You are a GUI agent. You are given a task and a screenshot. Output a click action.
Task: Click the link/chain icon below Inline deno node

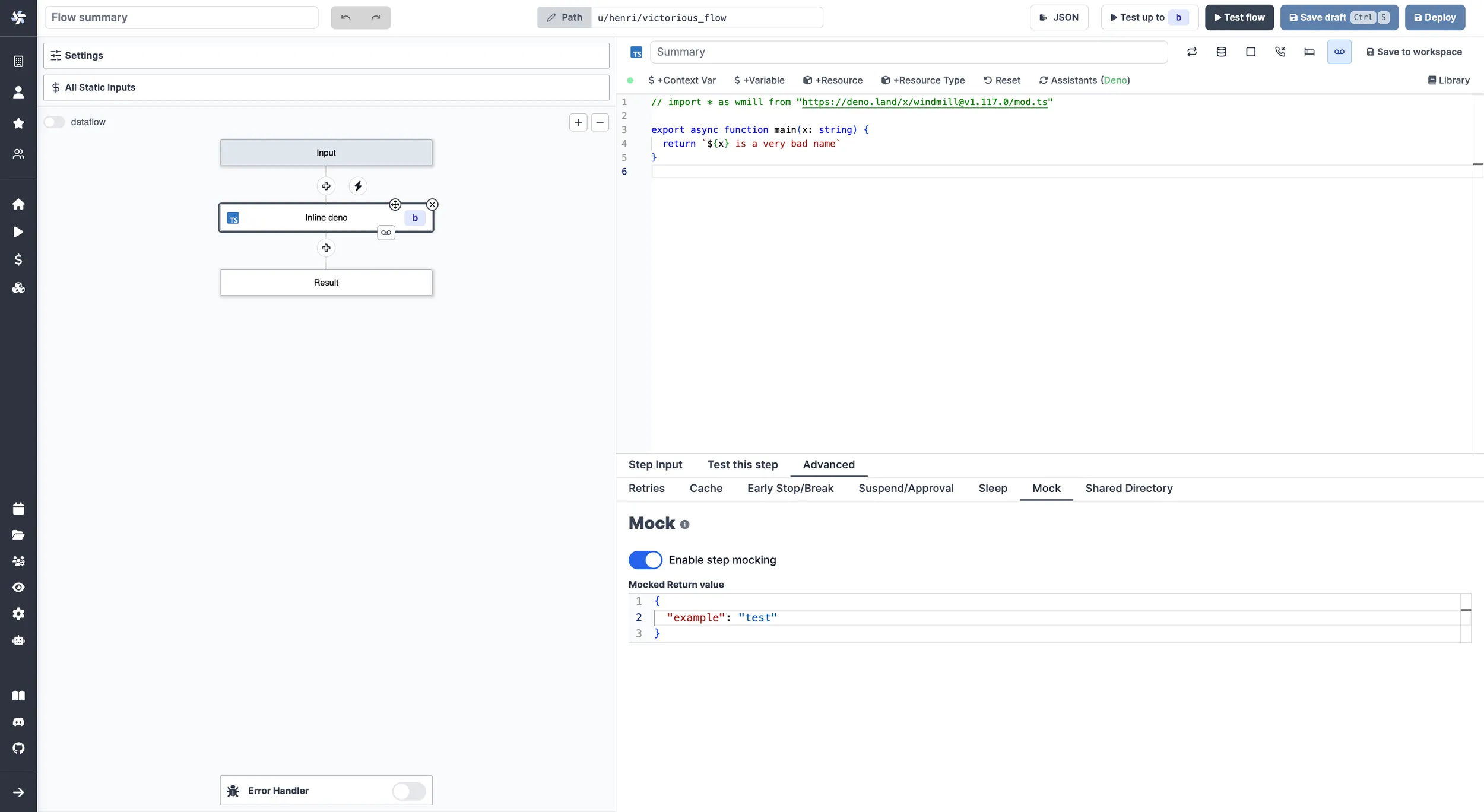[386, 232]
